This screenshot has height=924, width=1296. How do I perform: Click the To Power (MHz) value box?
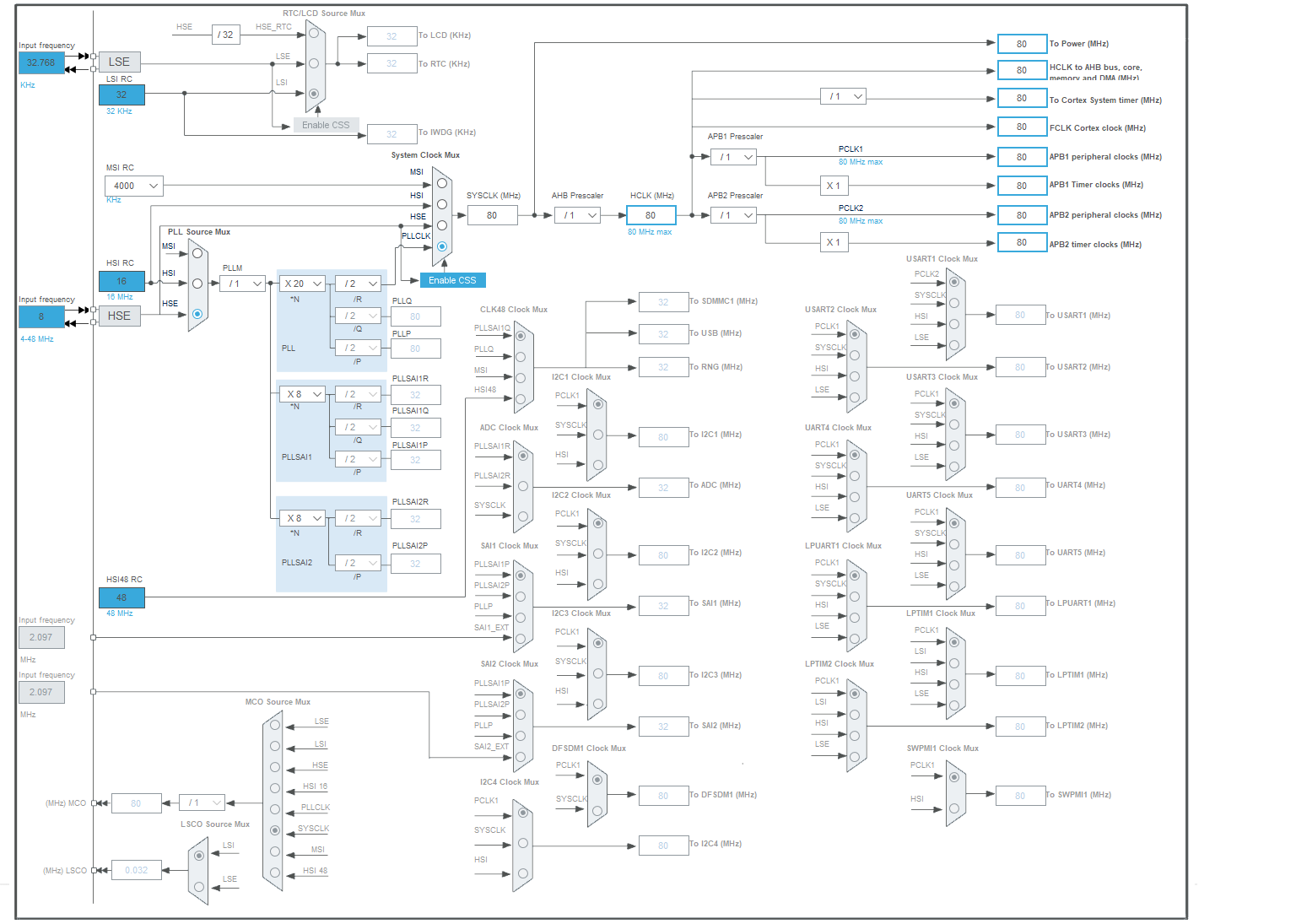1022,44
